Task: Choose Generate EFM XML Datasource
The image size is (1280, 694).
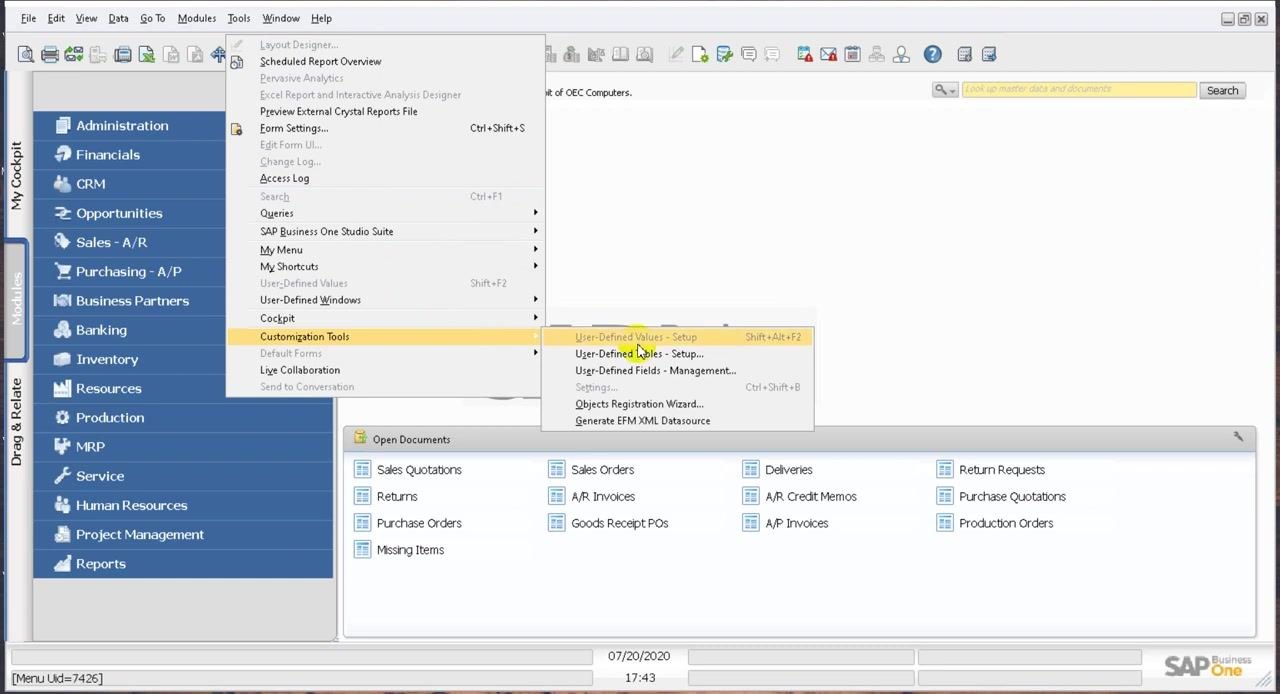Action: pyautogui.click(x=642, y=421)
